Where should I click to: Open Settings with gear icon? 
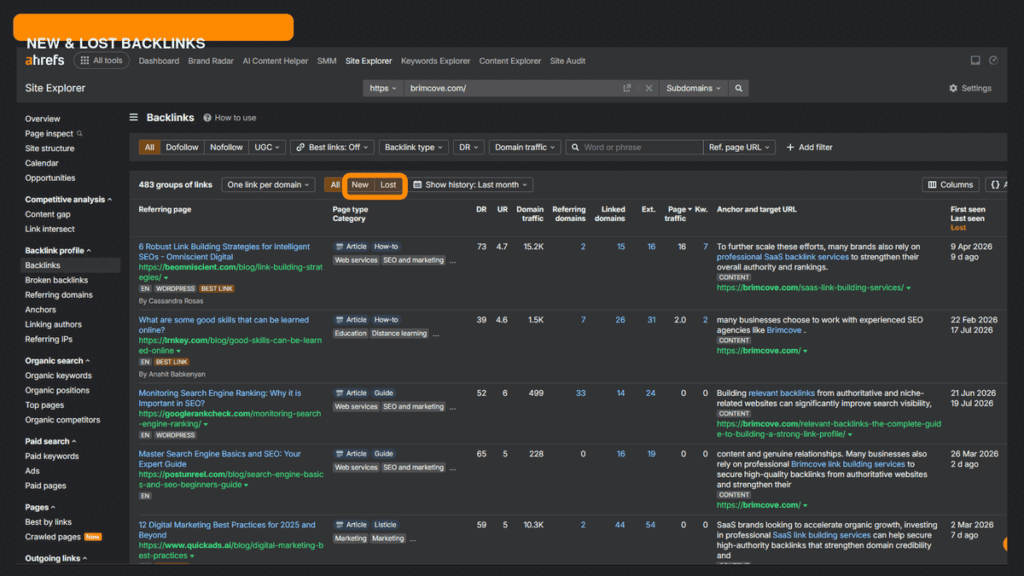pyautogui.click(x=970, y=88)
